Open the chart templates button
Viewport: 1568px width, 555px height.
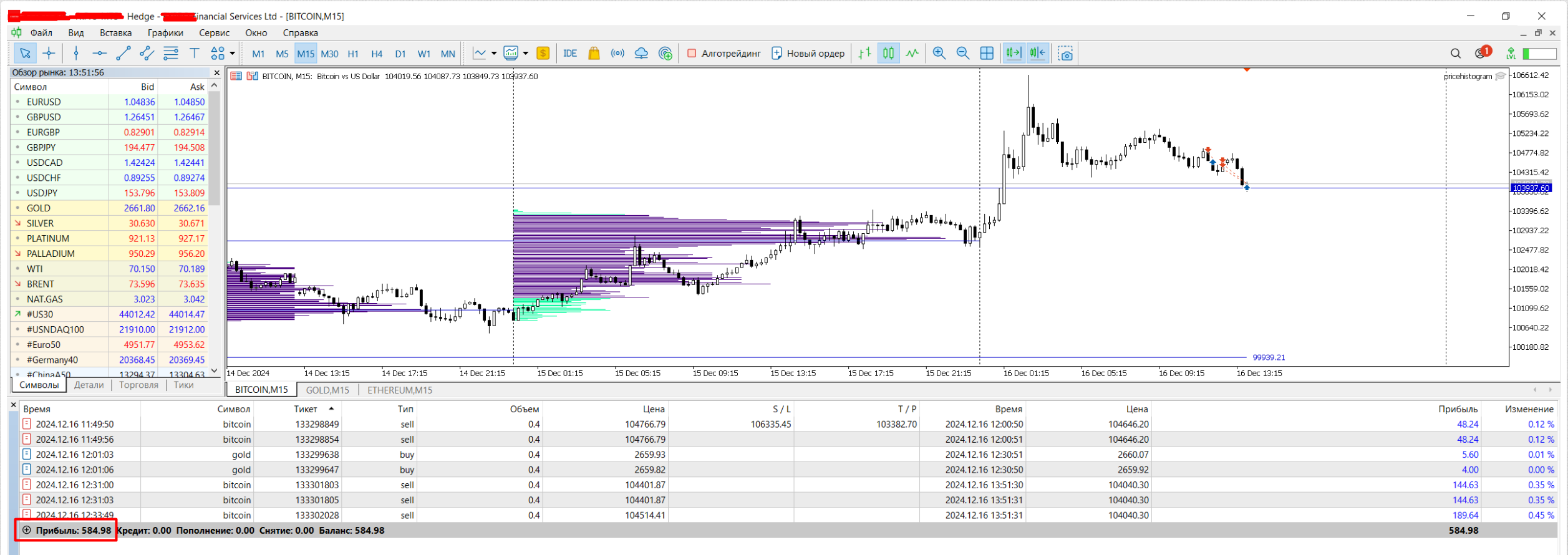coord(511,54)
